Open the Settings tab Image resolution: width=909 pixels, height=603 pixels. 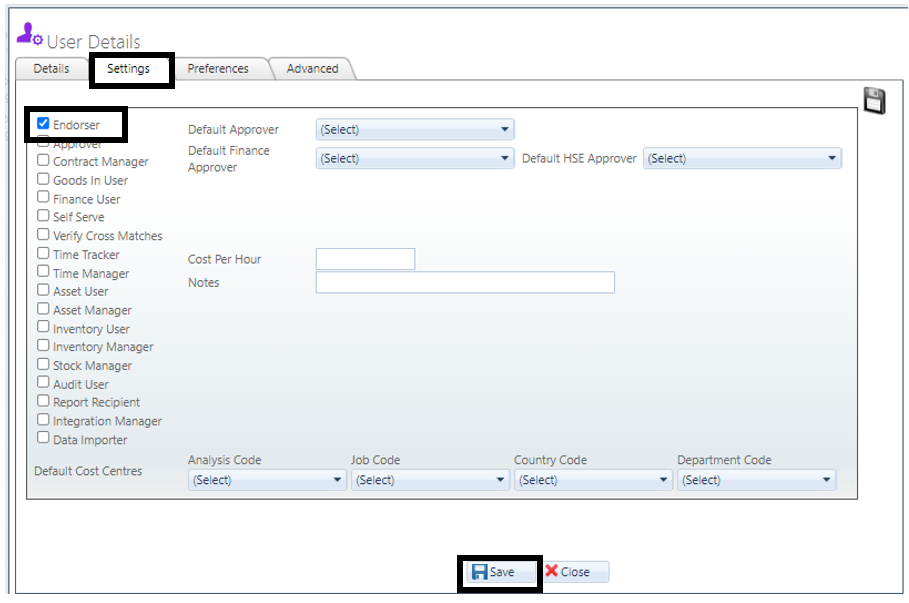tap(128, 68)
